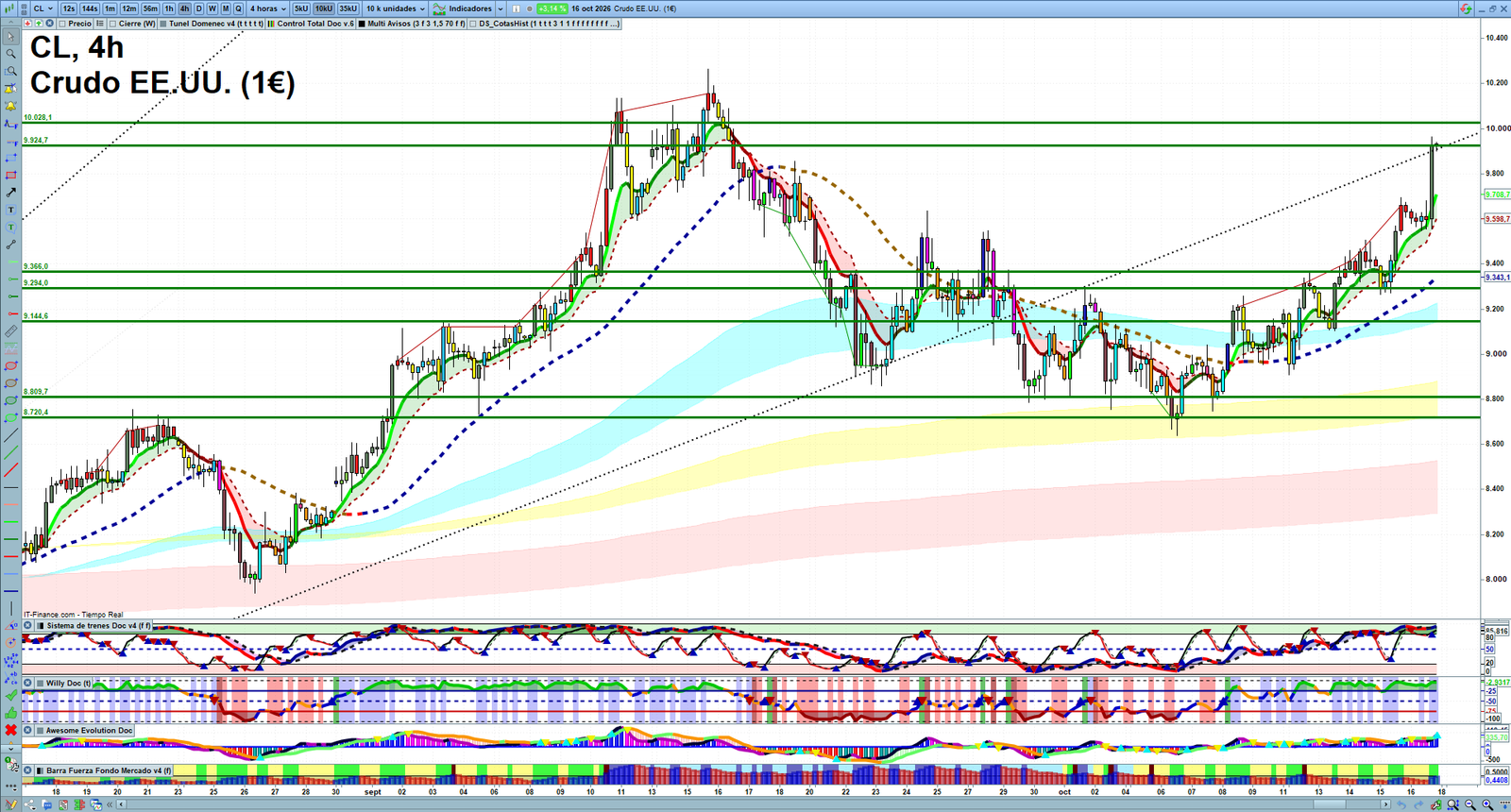
Task: Close the Barra Fuerza Fondo Mercado panel
Action: point(28,770)
